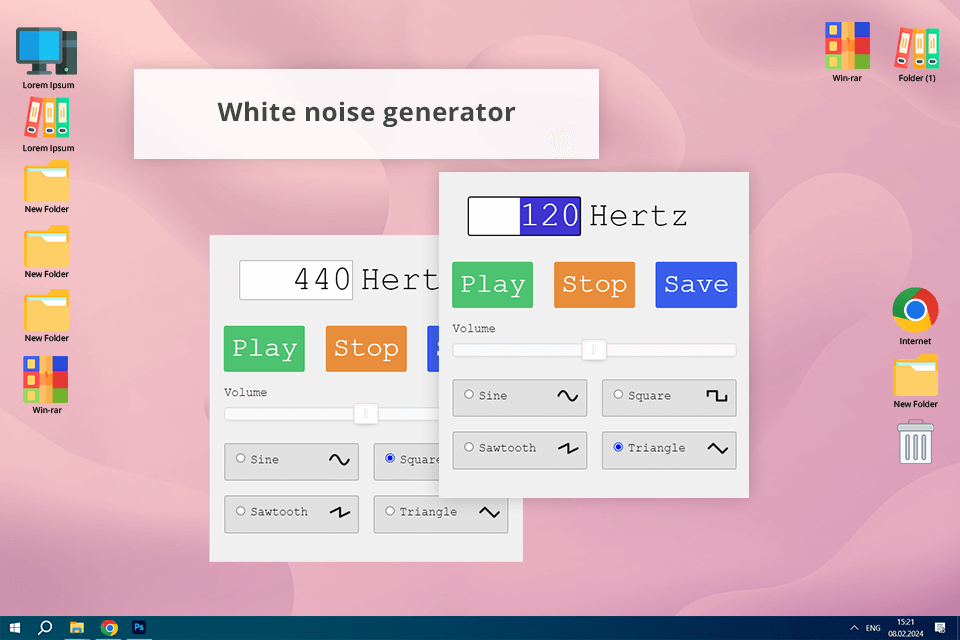
Task: Select Sine waveform in the front panel
Action: pos(520,397)
